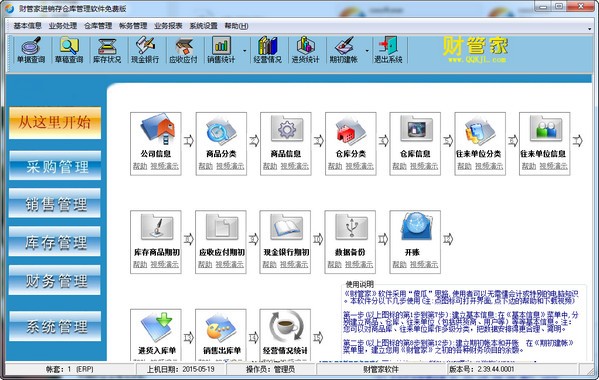The image size is (599, 380).
Task: Switch to 销售管理 in the sidebar
Action: pyautogui.click(x=55, y=203)
